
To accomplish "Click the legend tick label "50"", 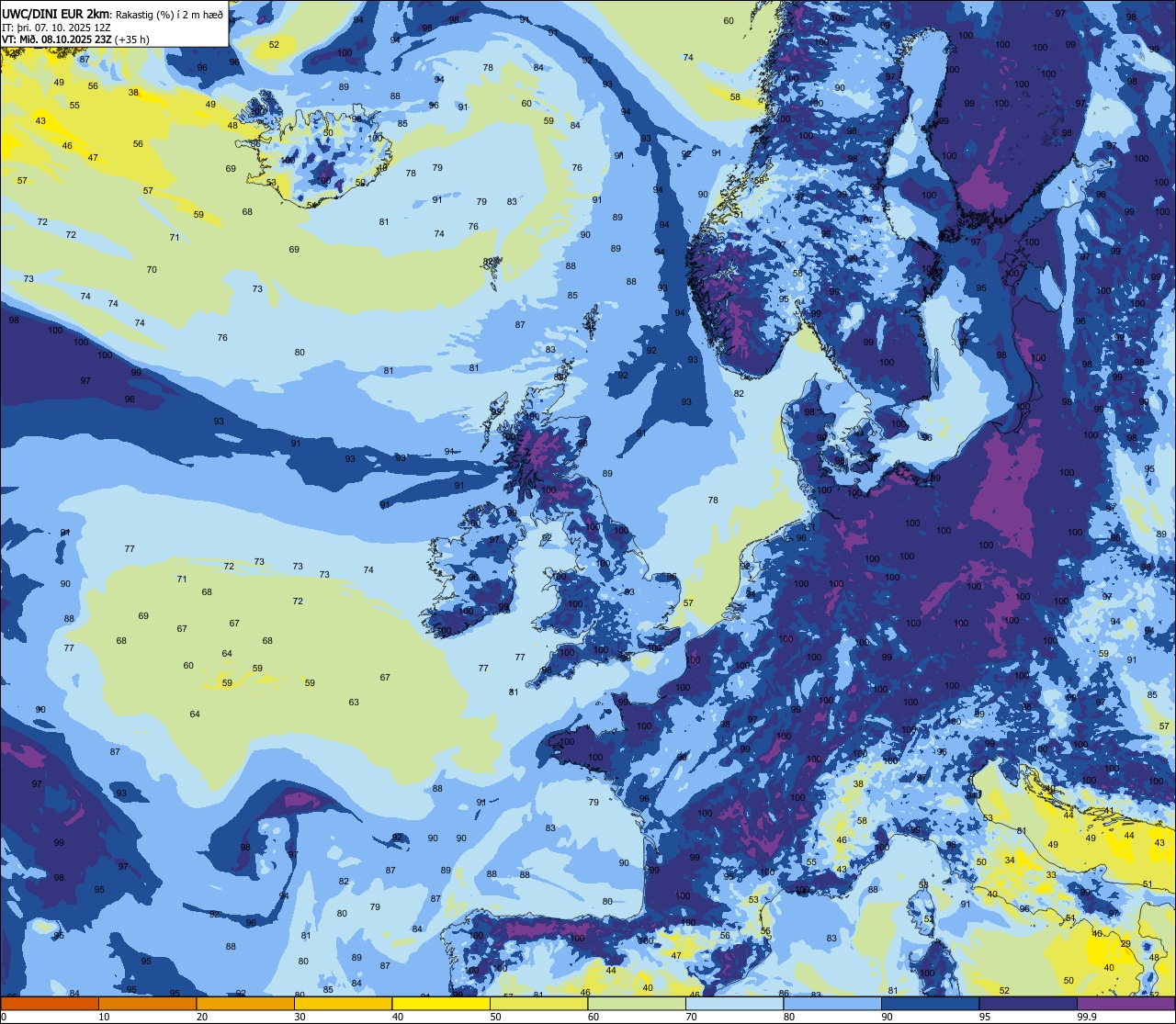I will click(x=495, y=1017).
